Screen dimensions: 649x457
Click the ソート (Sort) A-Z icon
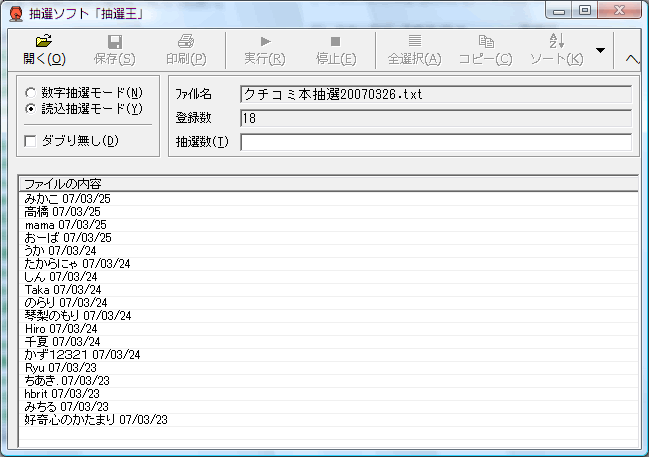[x=557, y=42]
